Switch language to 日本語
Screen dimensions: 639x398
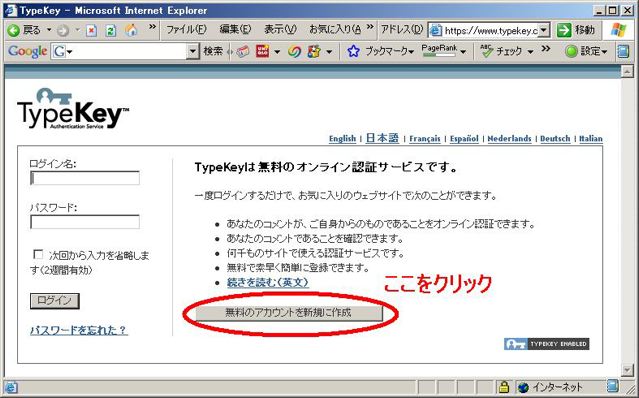point(382,138)
